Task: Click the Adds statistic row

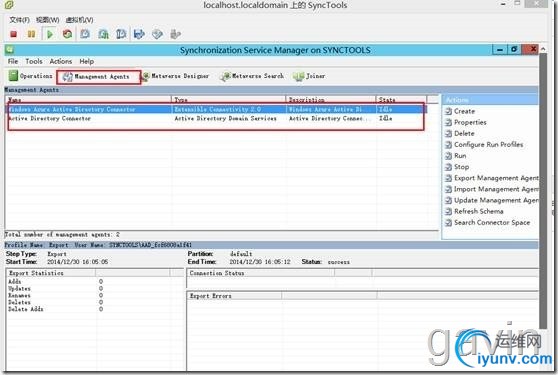Action: pos(56,281)
